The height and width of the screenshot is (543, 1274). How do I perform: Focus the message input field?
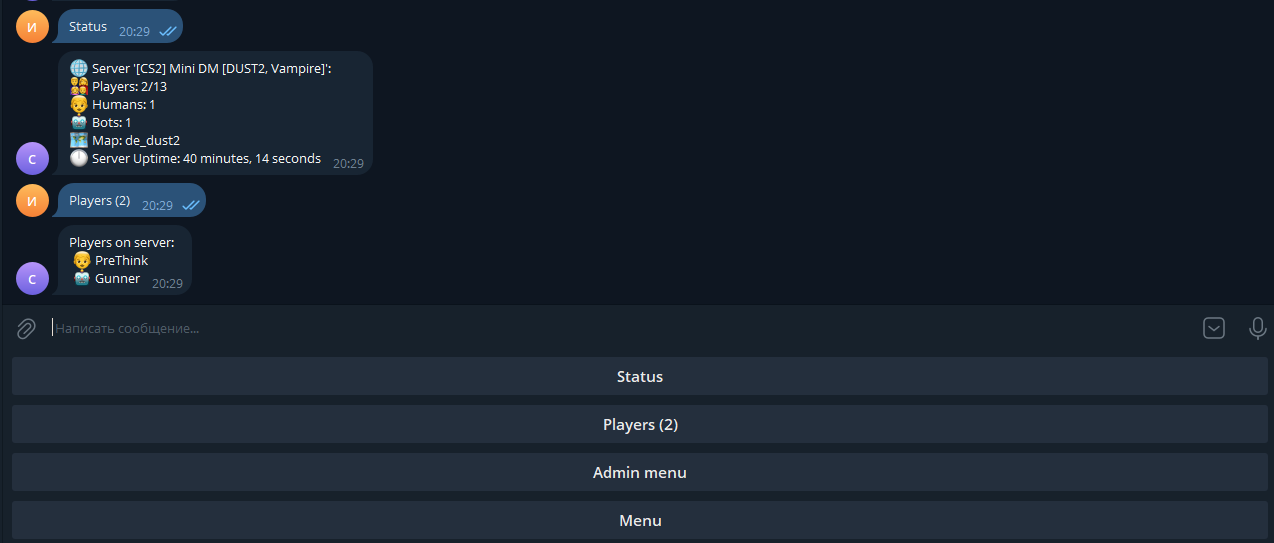[600, 328]
